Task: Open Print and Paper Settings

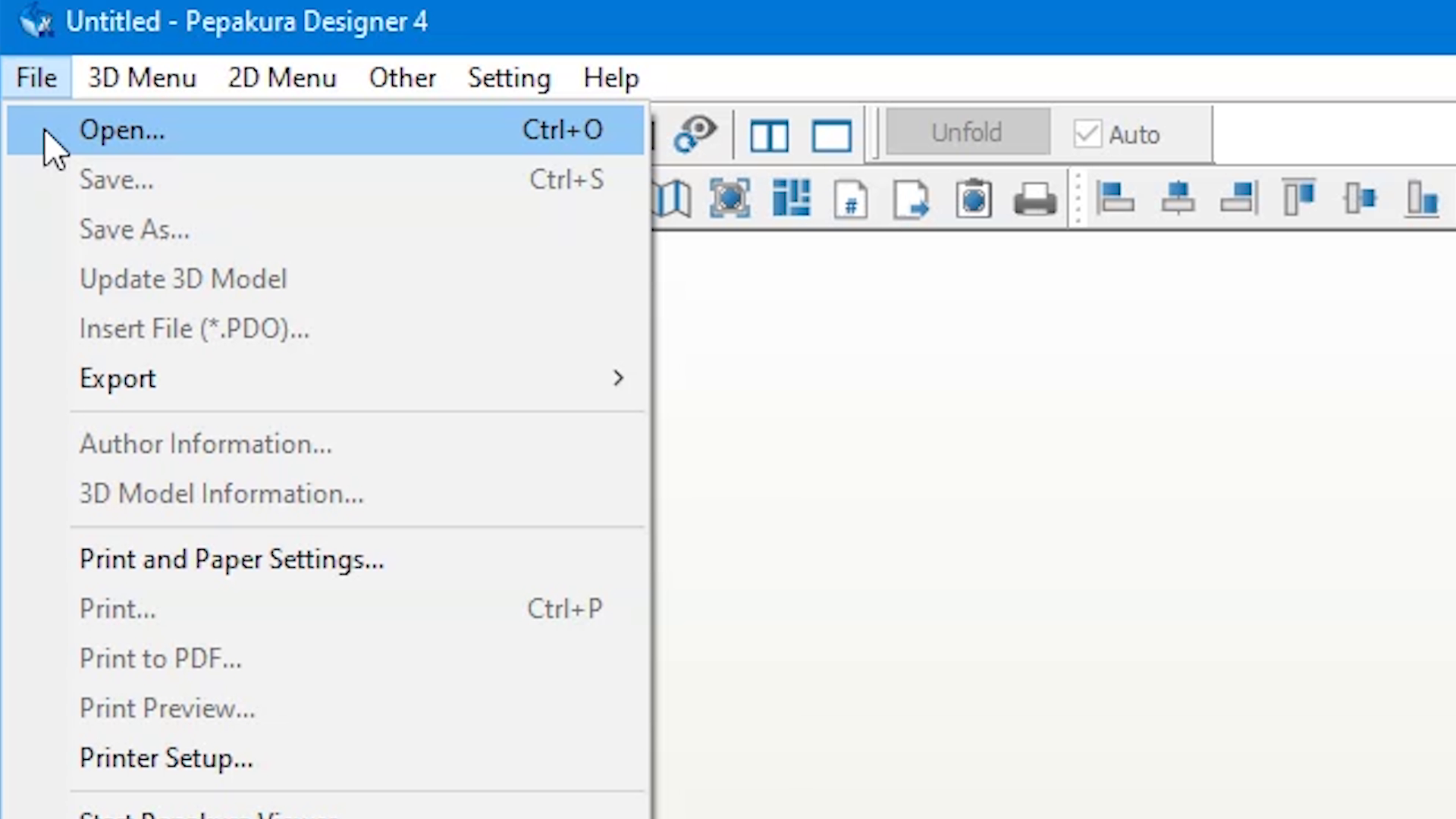Action: pyautogui.click(x=231, y=559)
